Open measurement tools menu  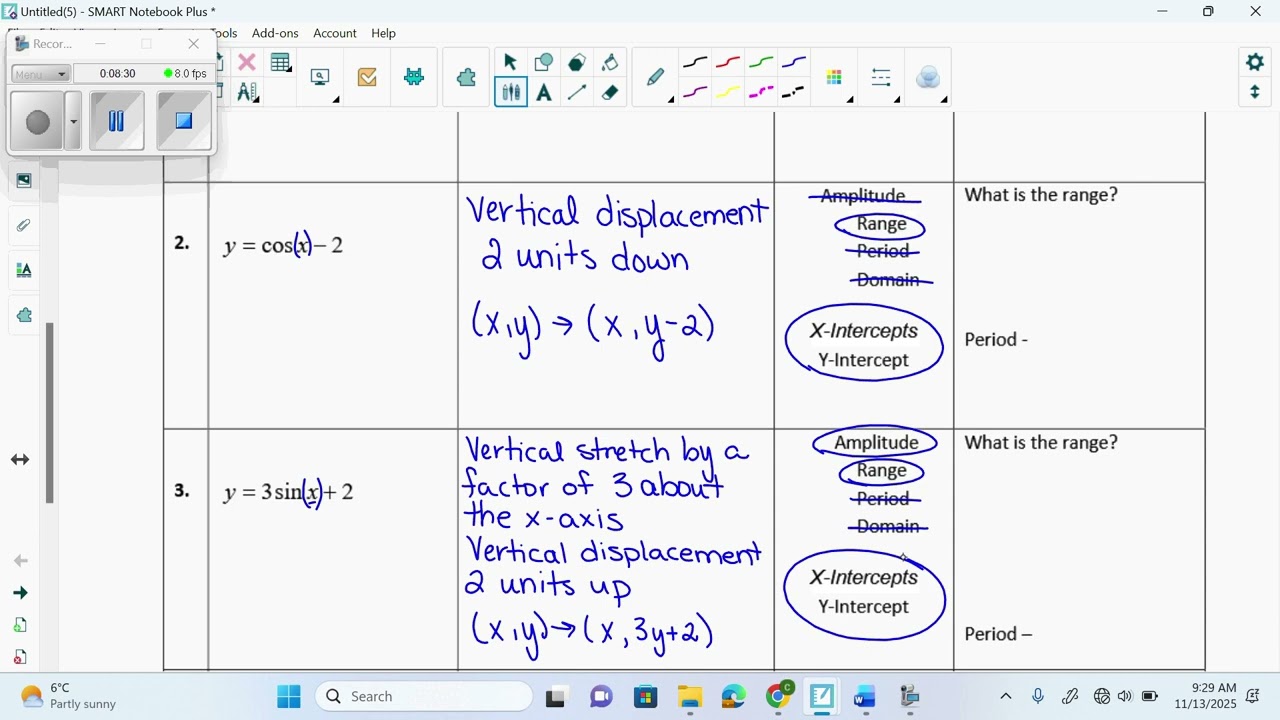(x=246, y=93)
